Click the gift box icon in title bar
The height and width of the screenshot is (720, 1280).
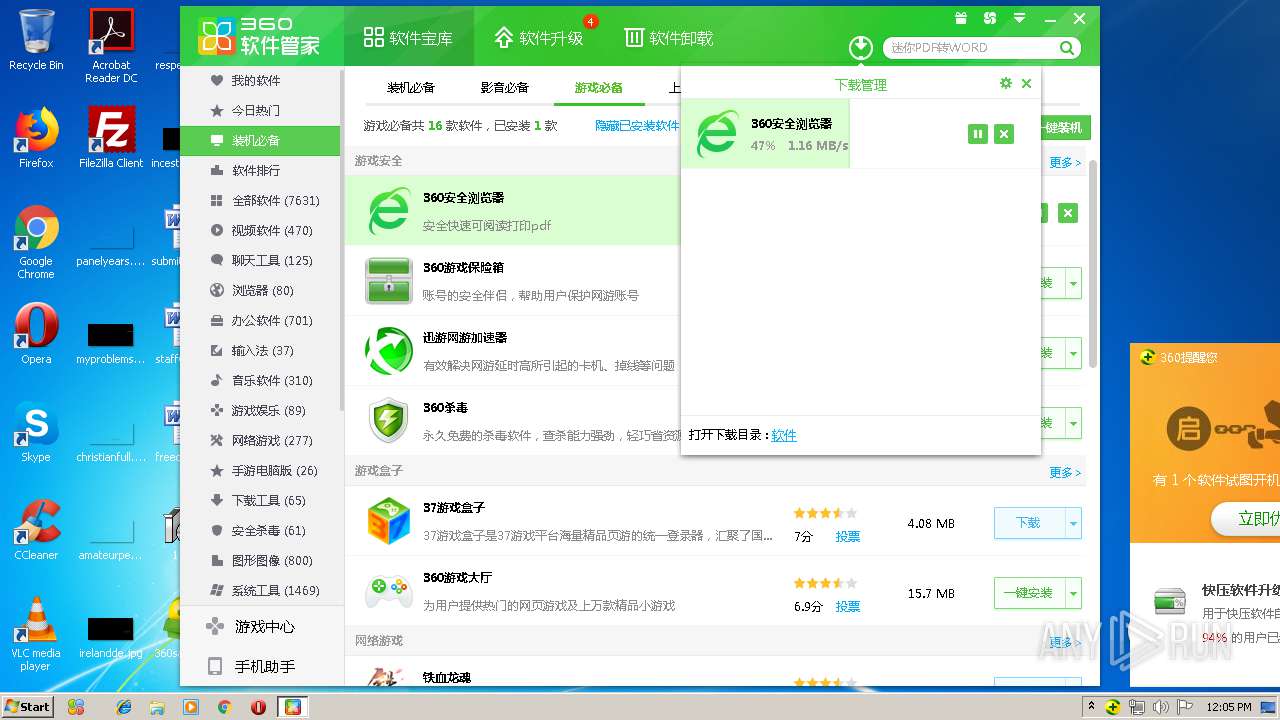[x=960, y=18]
